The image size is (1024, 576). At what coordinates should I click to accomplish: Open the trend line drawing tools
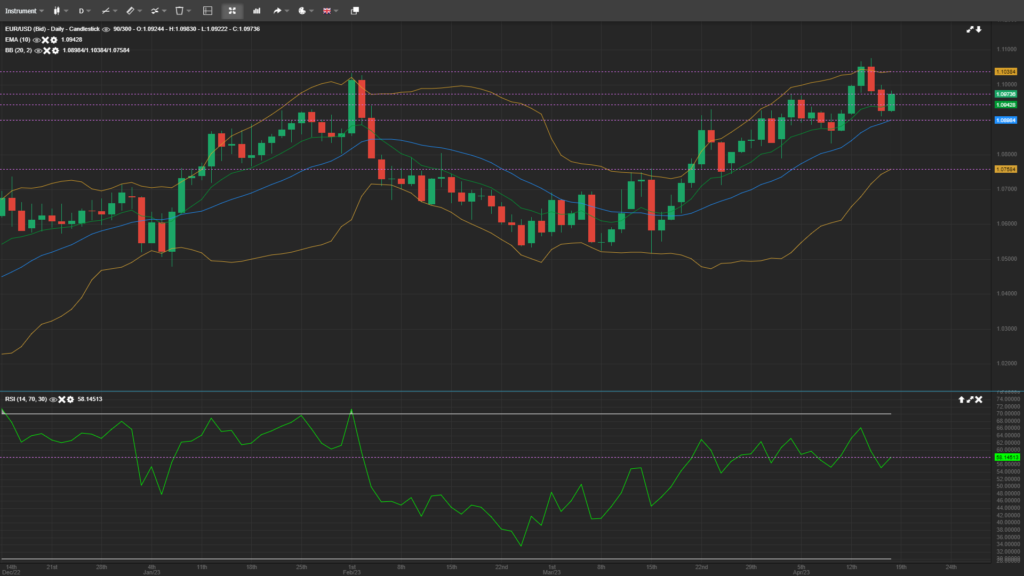[x=105, y=10]
